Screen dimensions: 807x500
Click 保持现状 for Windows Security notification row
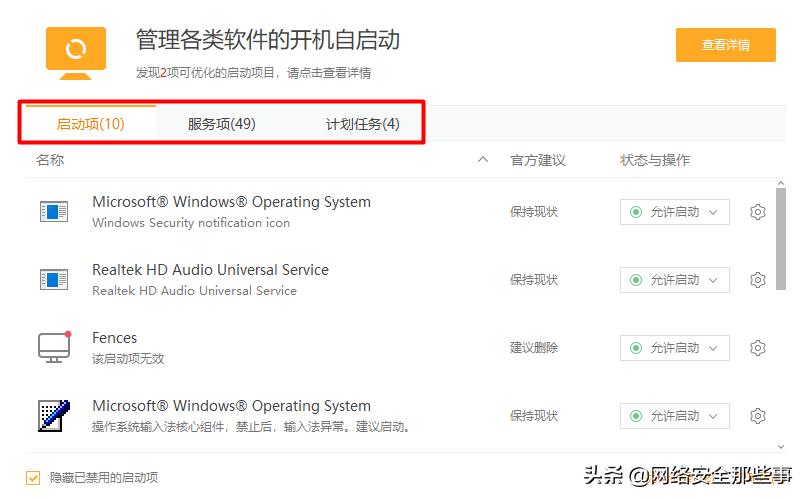pyautogui.click(x=534, y=212)
